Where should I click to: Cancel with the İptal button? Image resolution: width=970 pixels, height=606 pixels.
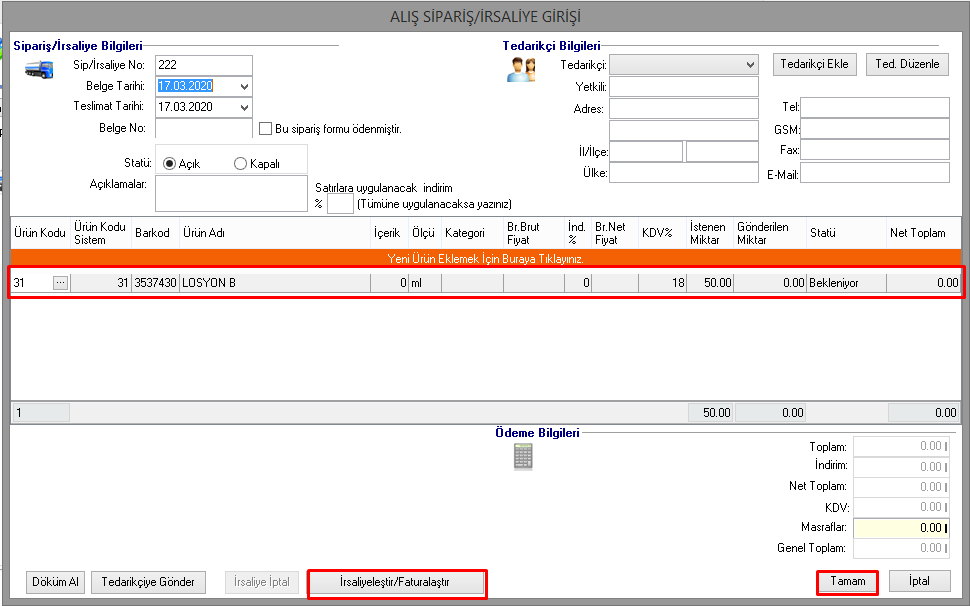pyautogui.click(x=918, y=581)
